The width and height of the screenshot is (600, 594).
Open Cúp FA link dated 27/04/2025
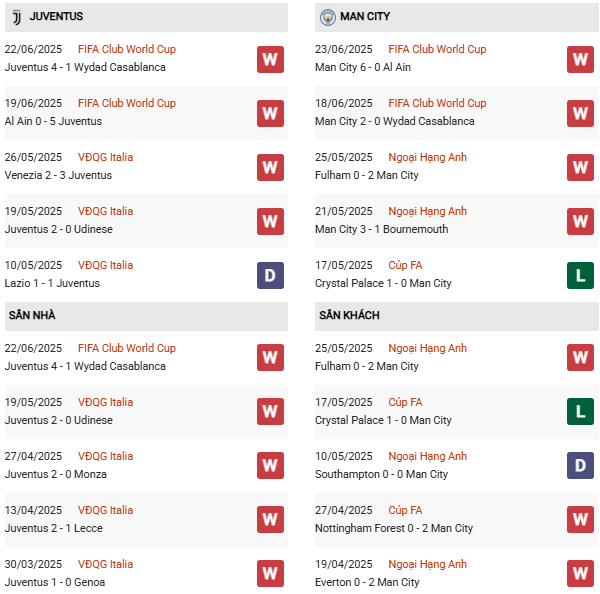[x=407, y=510]
